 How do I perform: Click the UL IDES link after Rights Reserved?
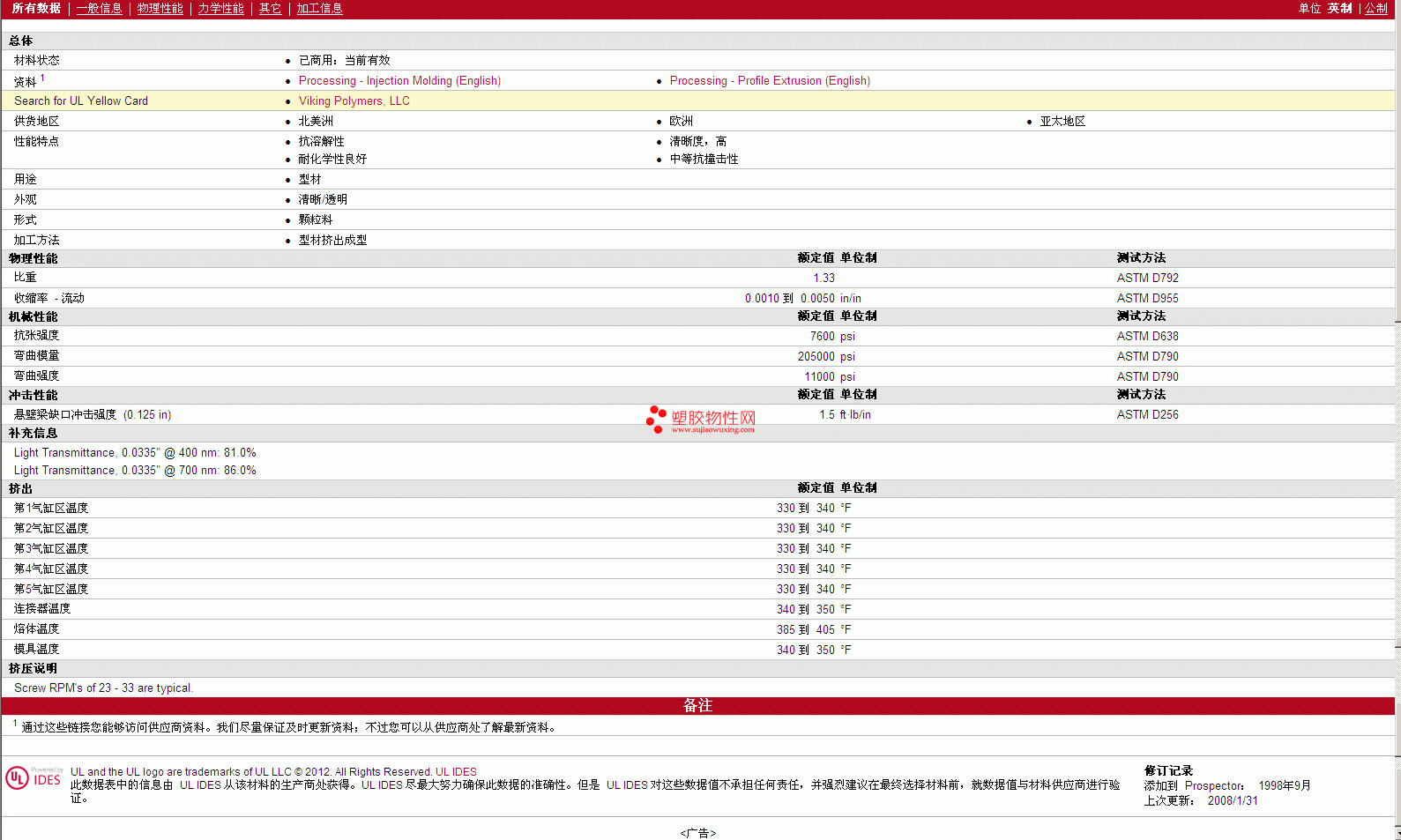coord(456,771)
